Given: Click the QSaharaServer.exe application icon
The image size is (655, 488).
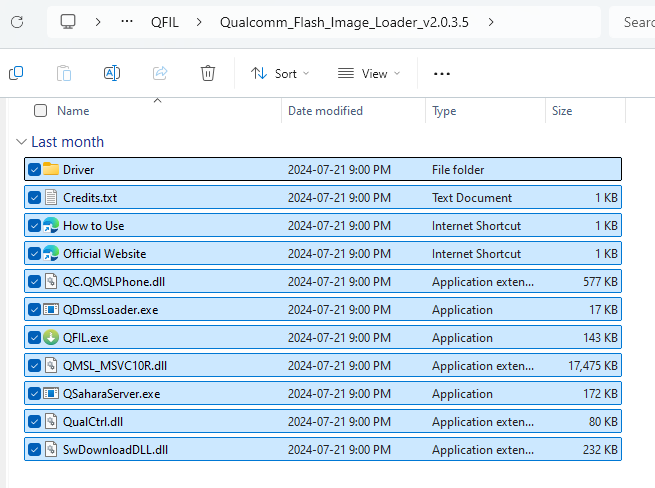Looking at the screenshot, I should pyautogui.click(x=51, y=394).
